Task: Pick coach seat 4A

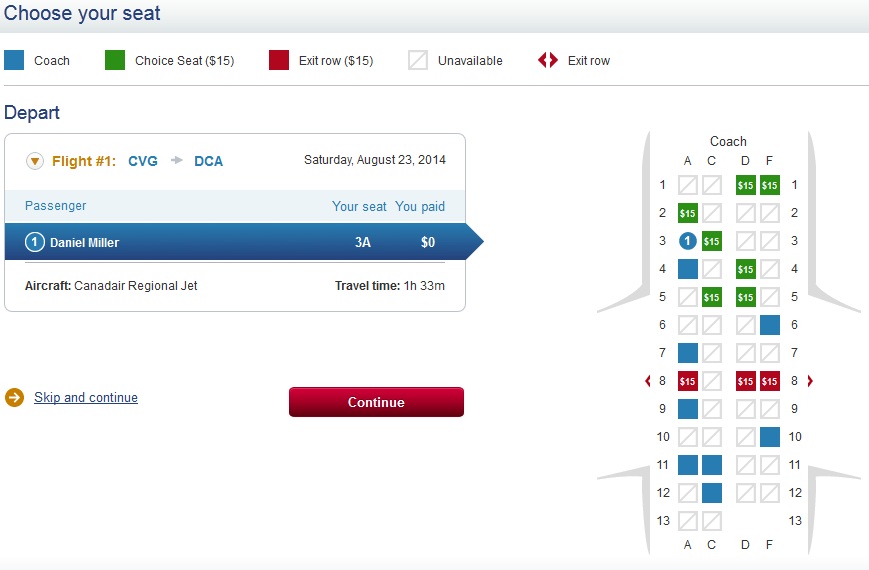Action: point(687,269)
